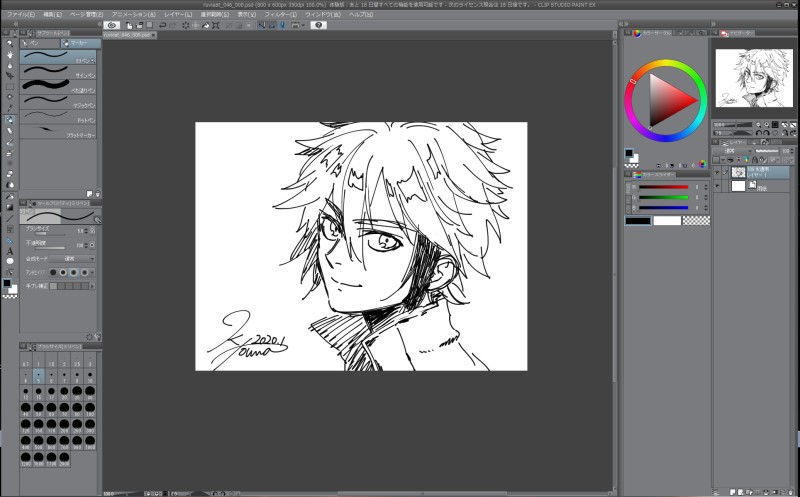Click the Undo arrow icon

pyautogui.click(x=163, y=25)
